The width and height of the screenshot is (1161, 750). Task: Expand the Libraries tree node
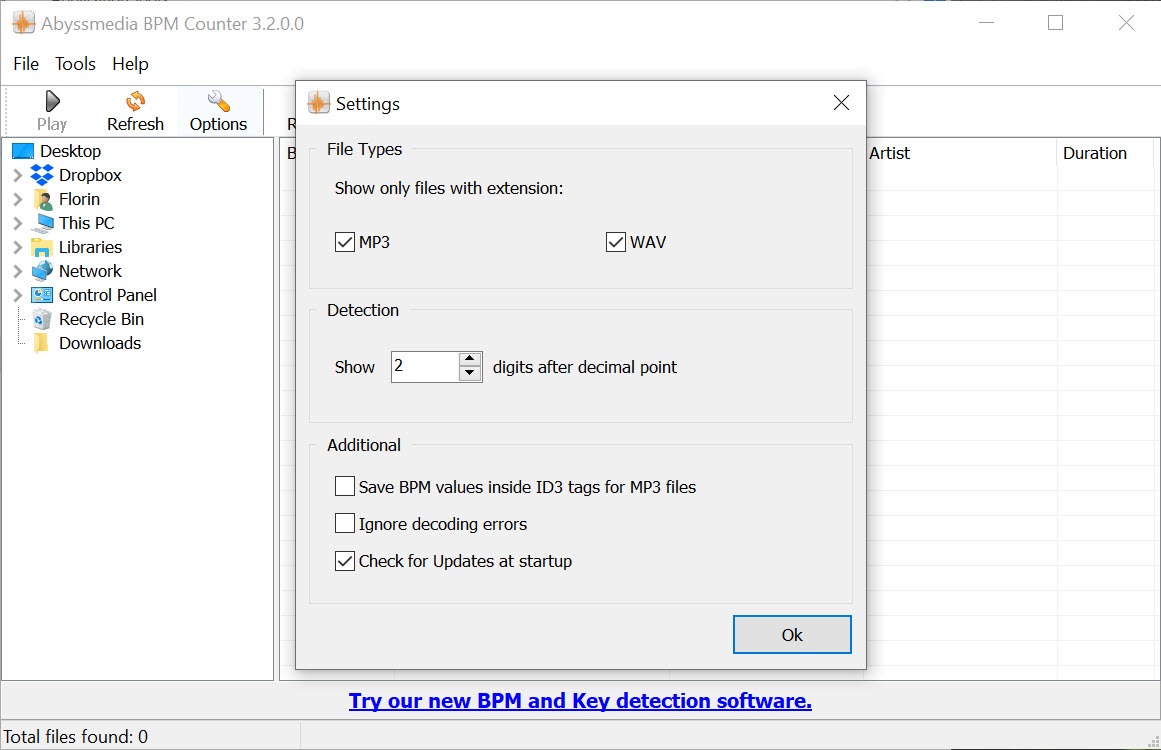[17, 247]
